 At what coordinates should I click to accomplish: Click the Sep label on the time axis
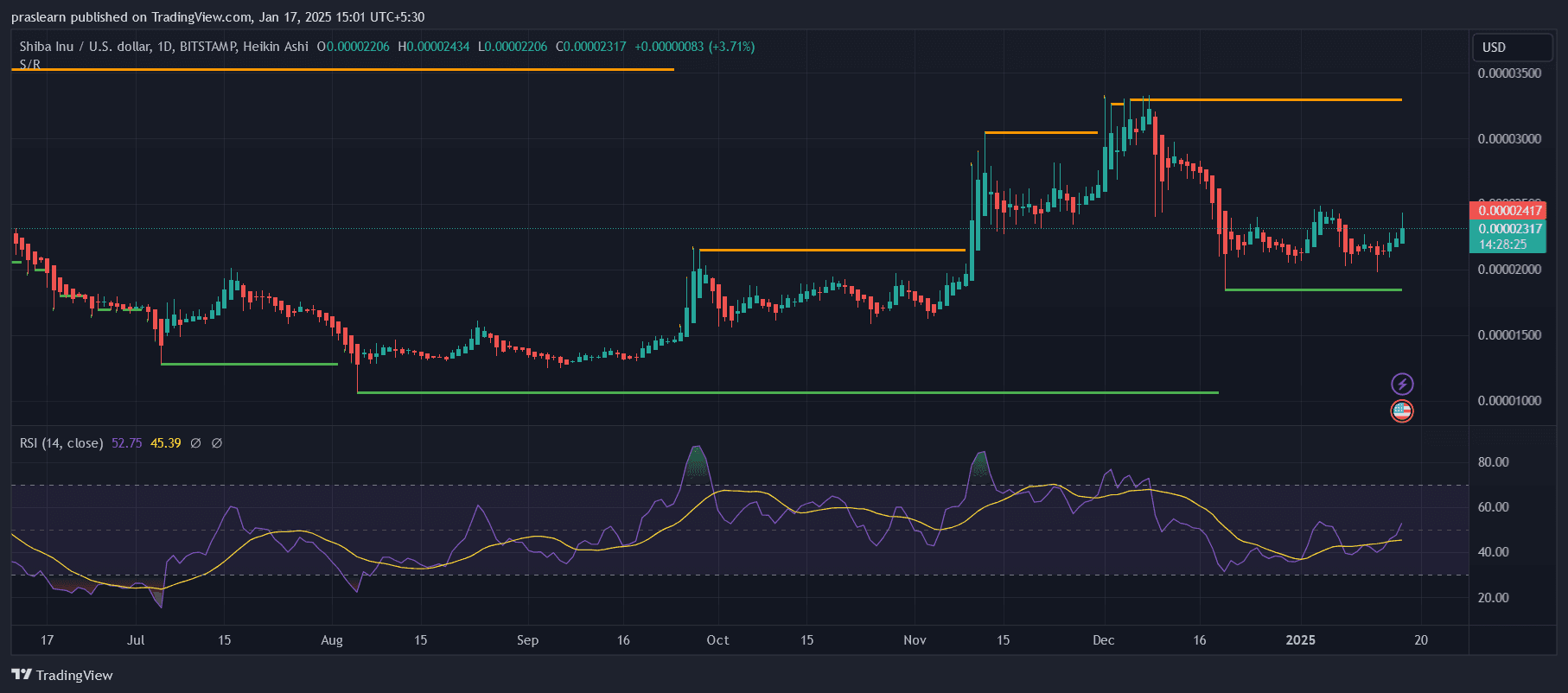527,640
